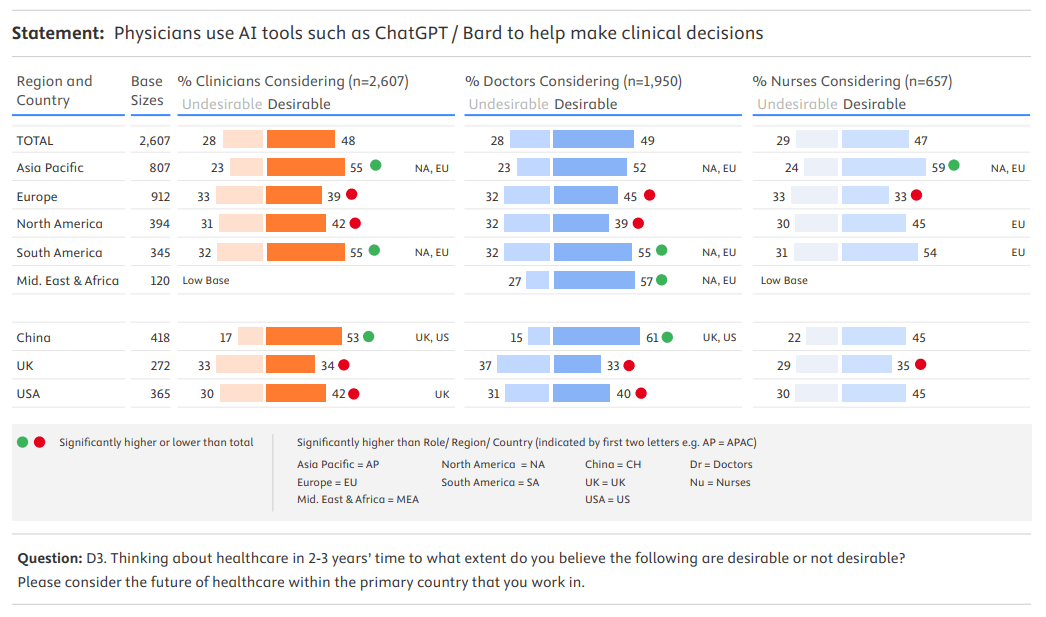Click red dot next to North America clinicians 42

[x=355, y=223]
